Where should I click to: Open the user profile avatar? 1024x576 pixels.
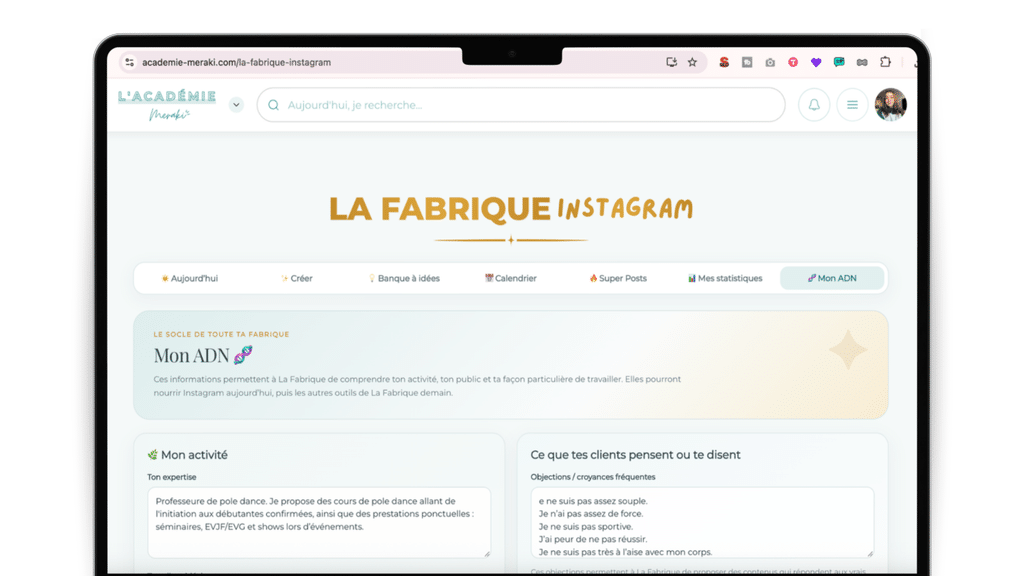pos(891,104)
